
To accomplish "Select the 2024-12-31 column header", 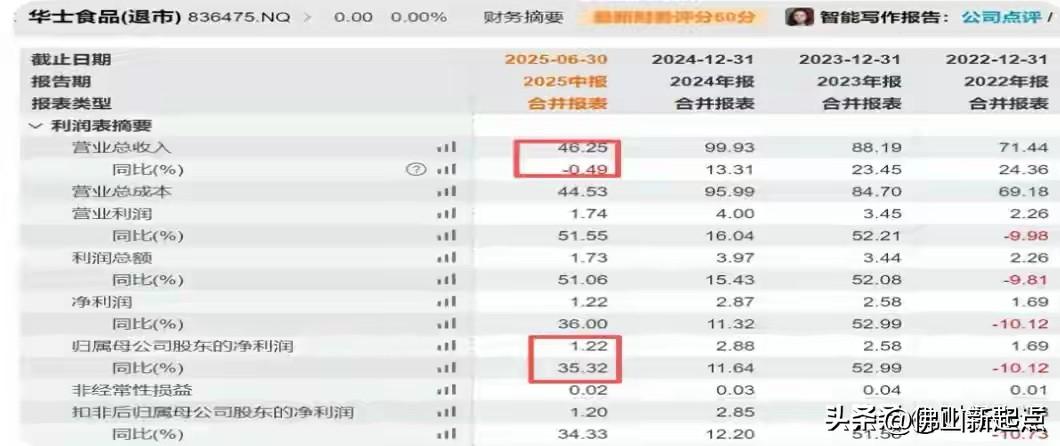I will (x=703, y=59).
